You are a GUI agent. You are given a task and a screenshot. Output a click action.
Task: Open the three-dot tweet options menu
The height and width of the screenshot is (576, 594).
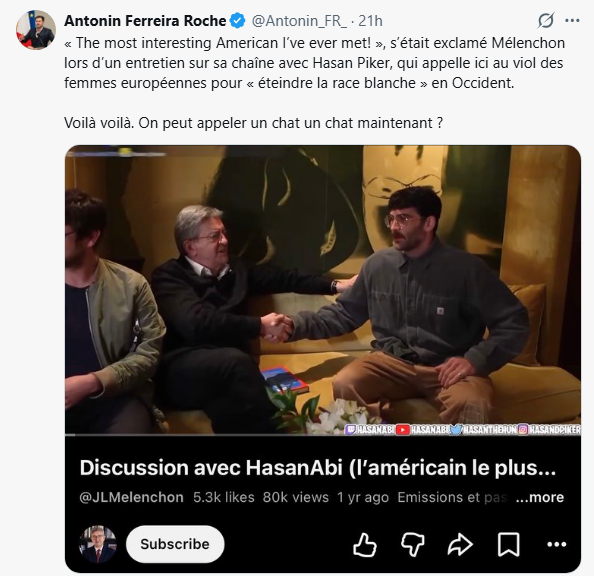(x=572, y=20)
